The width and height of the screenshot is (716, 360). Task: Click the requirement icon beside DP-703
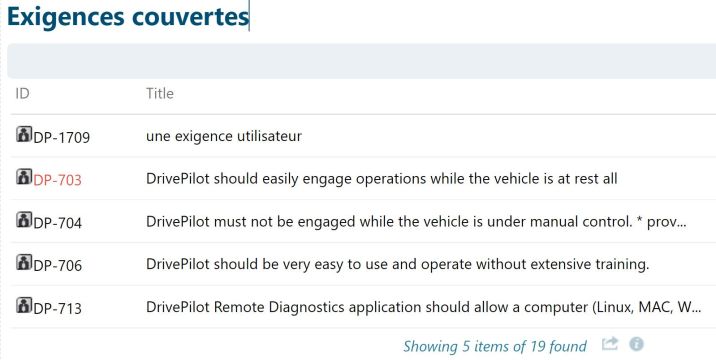24,176
